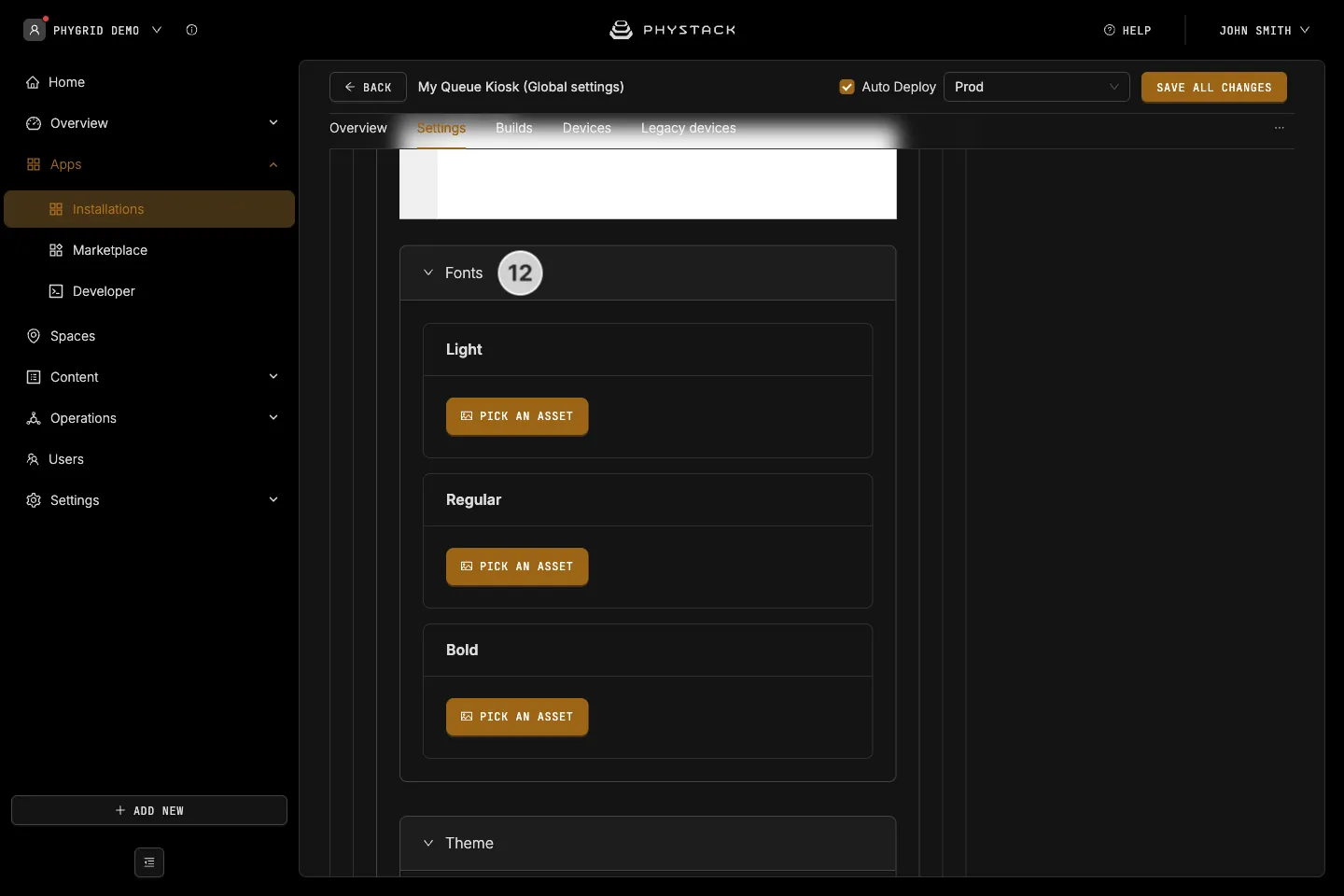Viewport: 1344px width, 896px height.
Task: Pick an asset for the Bold font
Action: (x=517, y=717)
